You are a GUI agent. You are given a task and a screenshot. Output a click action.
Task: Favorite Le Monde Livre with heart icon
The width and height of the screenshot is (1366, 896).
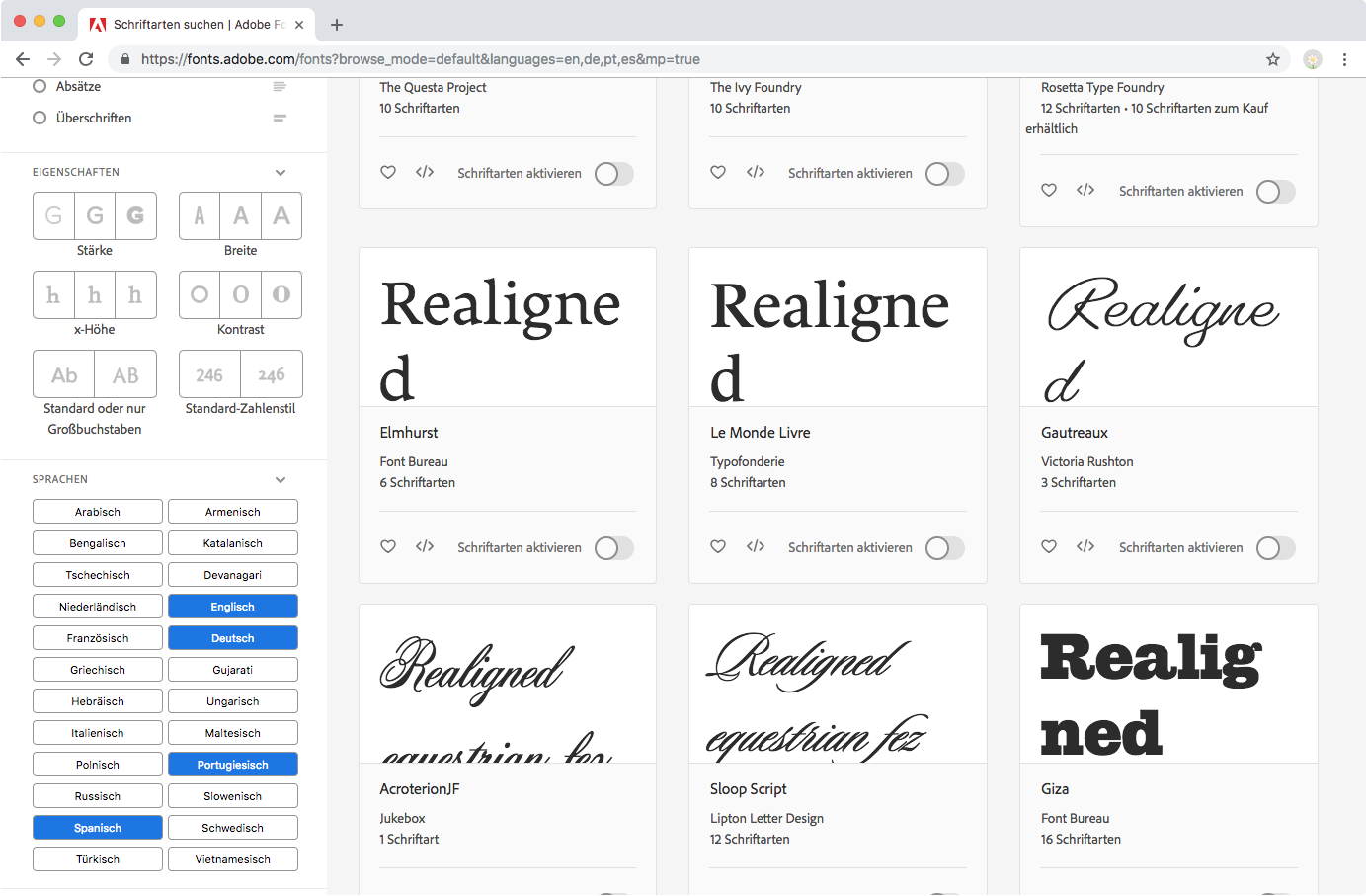tap(718, 546)
